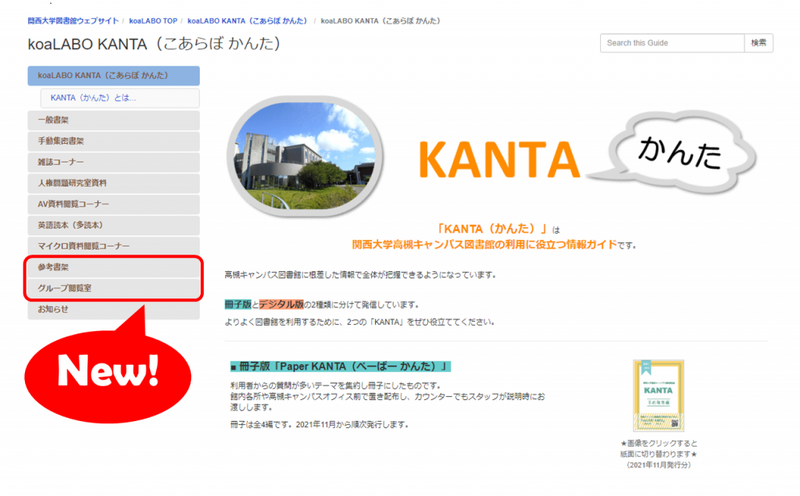Open the 参考書架 sidebar page
Viewport: 800px width, 496px height.
[x=53, y=268]
